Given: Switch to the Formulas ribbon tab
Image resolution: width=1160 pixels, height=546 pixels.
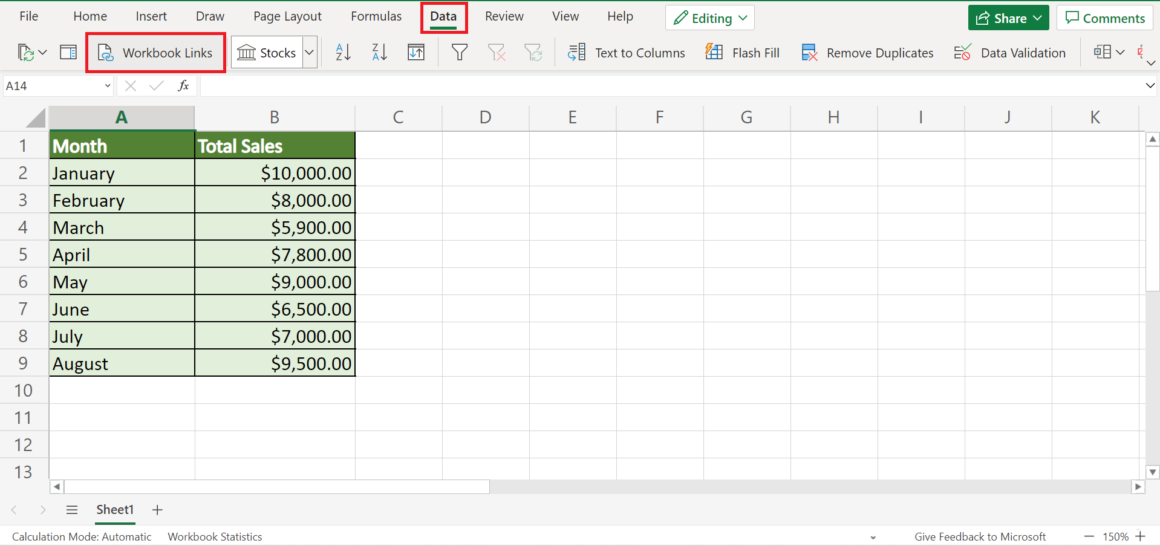Looking at the screenshot, I should [x=376, y=17].
